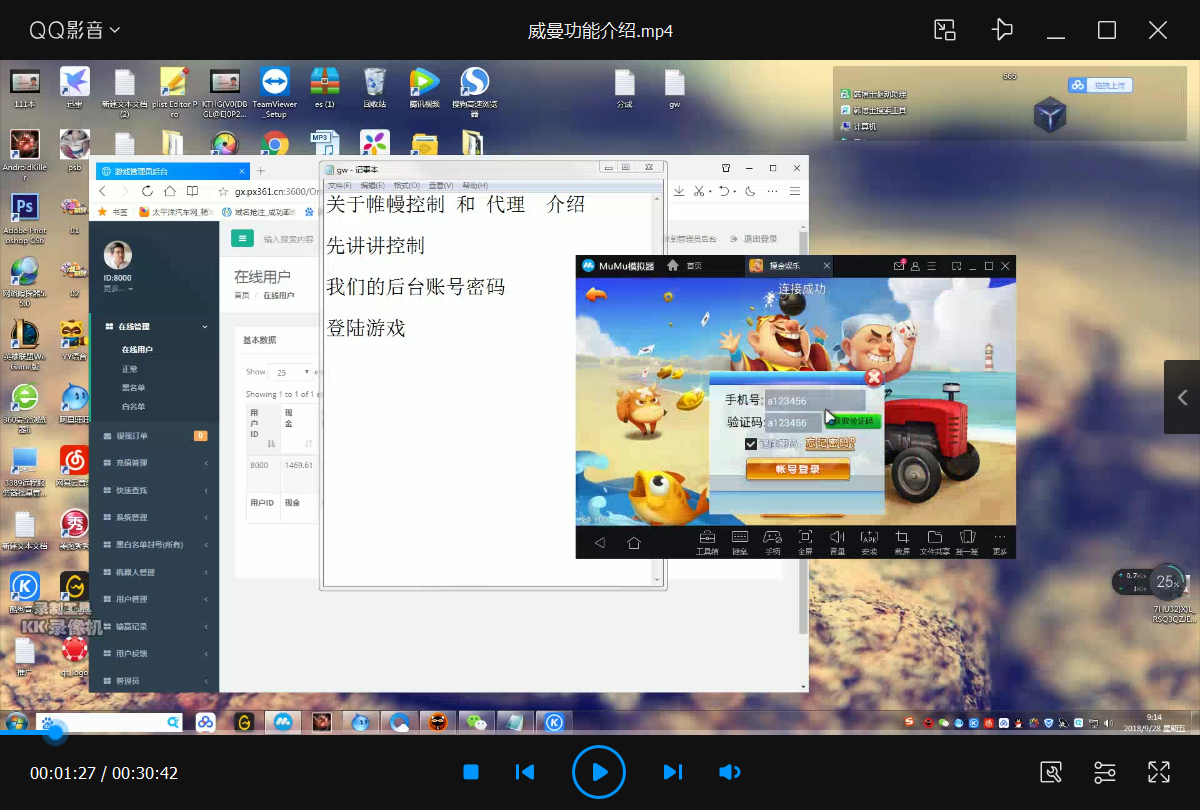1200x810 pixels.
Task: Select 黑名单 in admin sidebar
Action: coord(134,388)
